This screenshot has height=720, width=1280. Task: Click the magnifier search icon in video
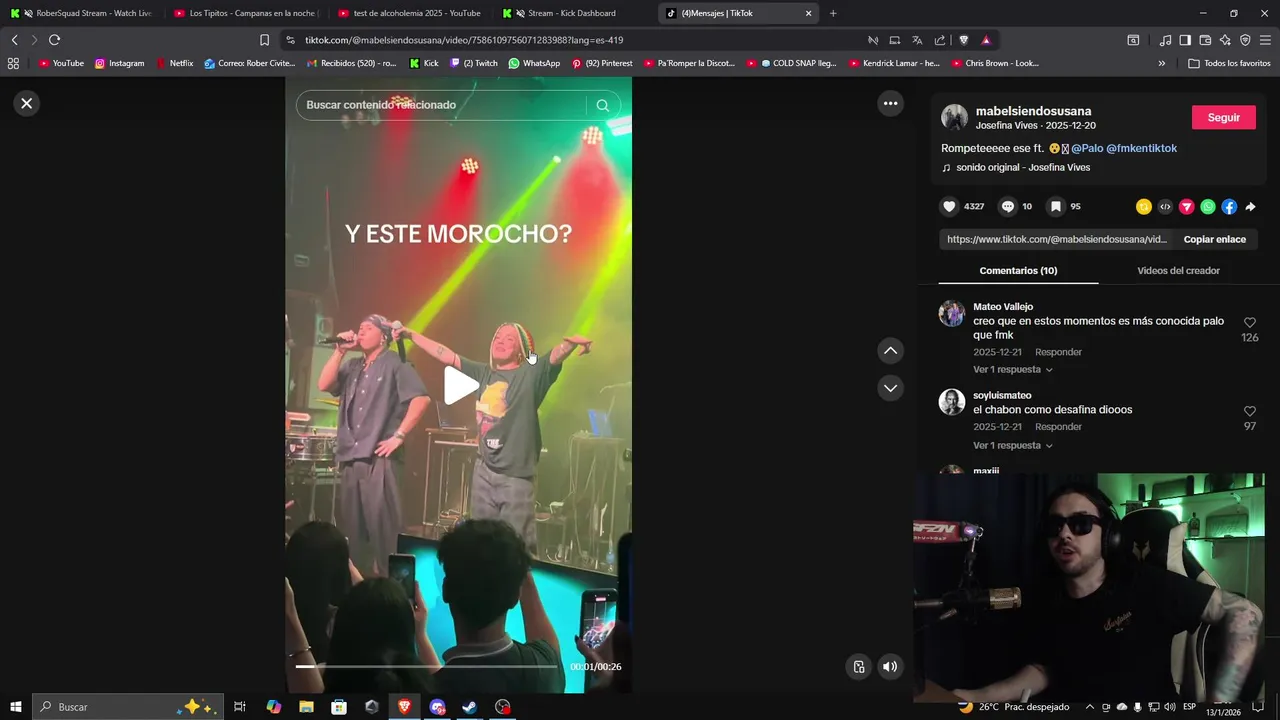(x=602, y=105)
